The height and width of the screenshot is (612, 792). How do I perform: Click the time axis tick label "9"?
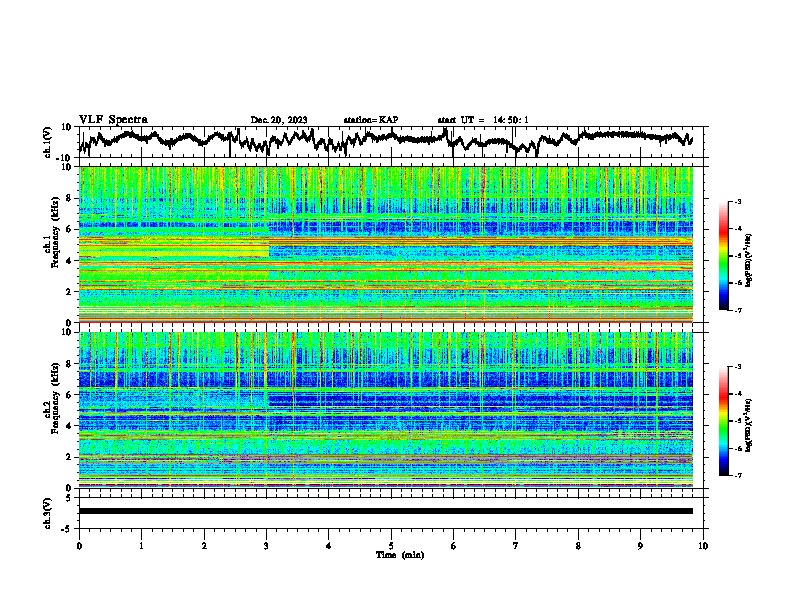pos(640,546)
